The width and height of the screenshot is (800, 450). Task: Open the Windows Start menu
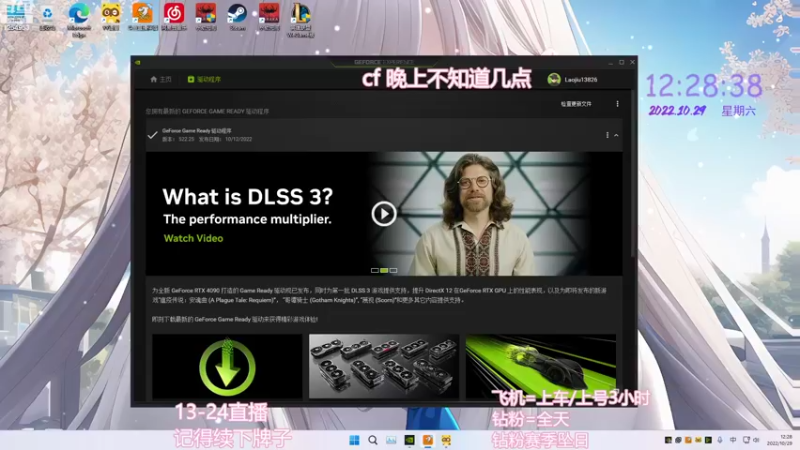354,440
